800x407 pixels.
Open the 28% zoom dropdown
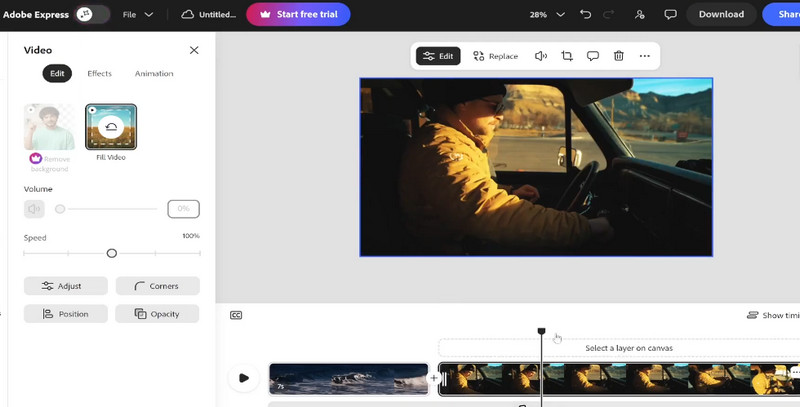tap(547, 15)
